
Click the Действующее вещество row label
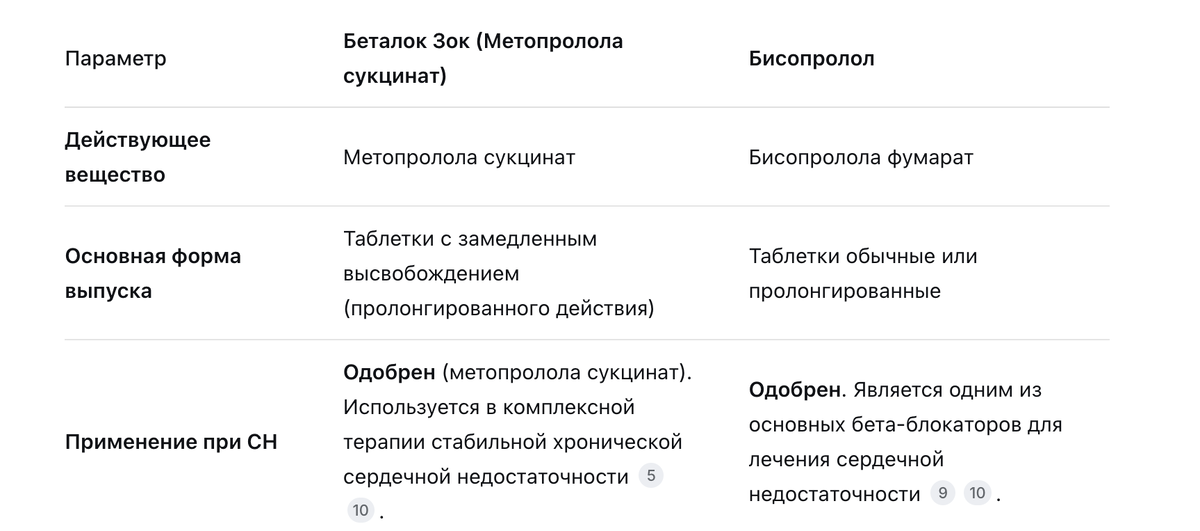[x=137, y=157]
